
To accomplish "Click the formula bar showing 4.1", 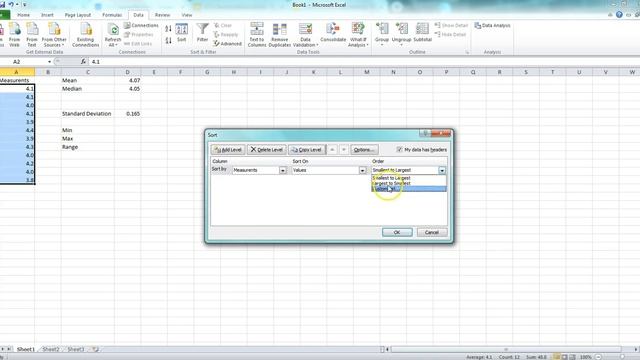I will tap(363, 62).
